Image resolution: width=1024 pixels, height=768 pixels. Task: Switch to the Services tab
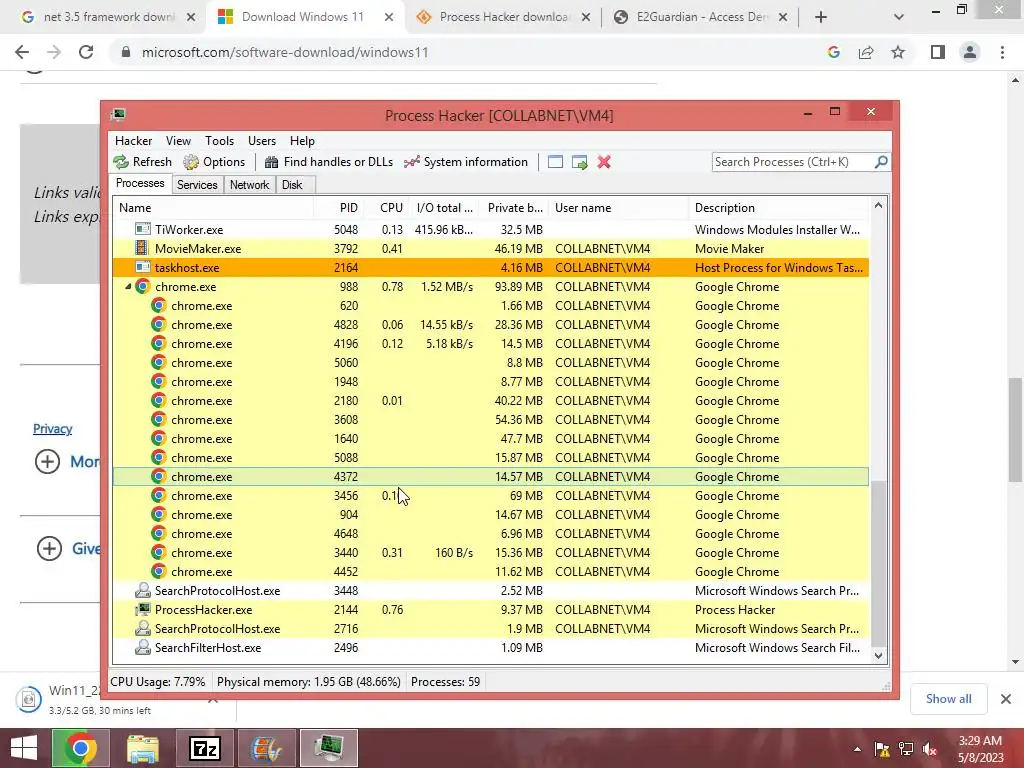point(197,185)
